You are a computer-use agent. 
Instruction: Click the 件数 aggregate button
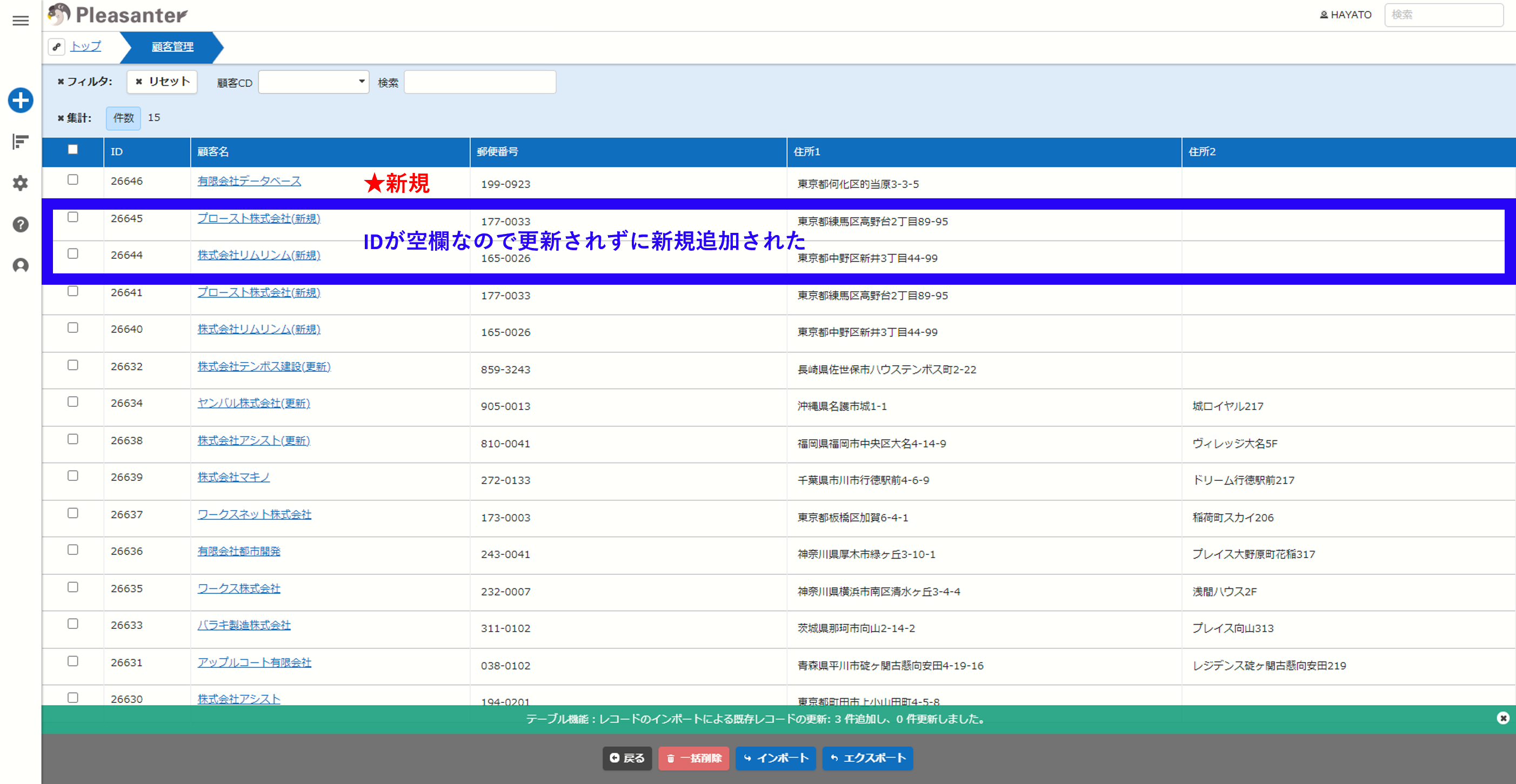[x=124, y=118]
